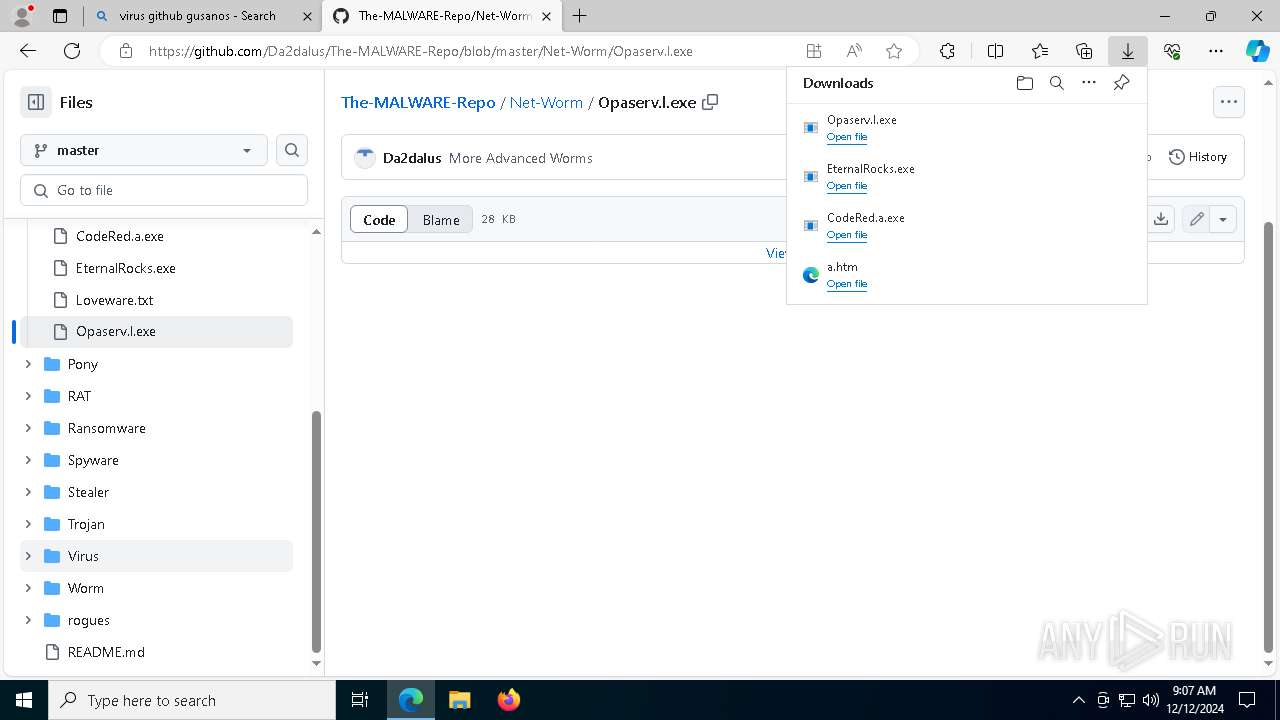Open file link under CodeRed.a.exe download
The width and height of the screenshot is (1280, 720).
pos(847,235)
